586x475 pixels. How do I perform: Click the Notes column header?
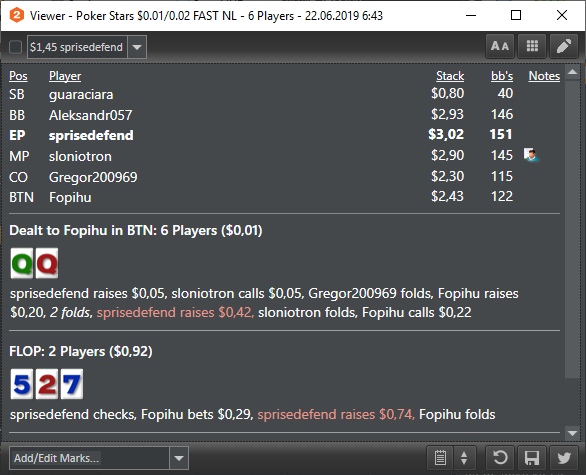click(x=544, y=76)
